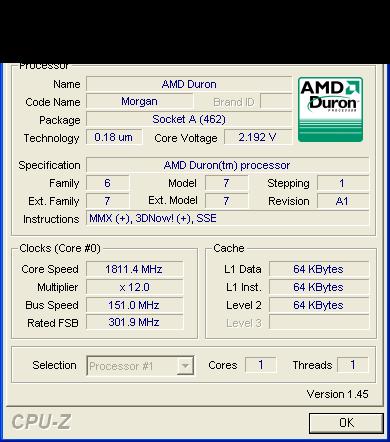390x442 pixels.
Task: Click the CPU-Z logo text
Action: tap(41, 422)
